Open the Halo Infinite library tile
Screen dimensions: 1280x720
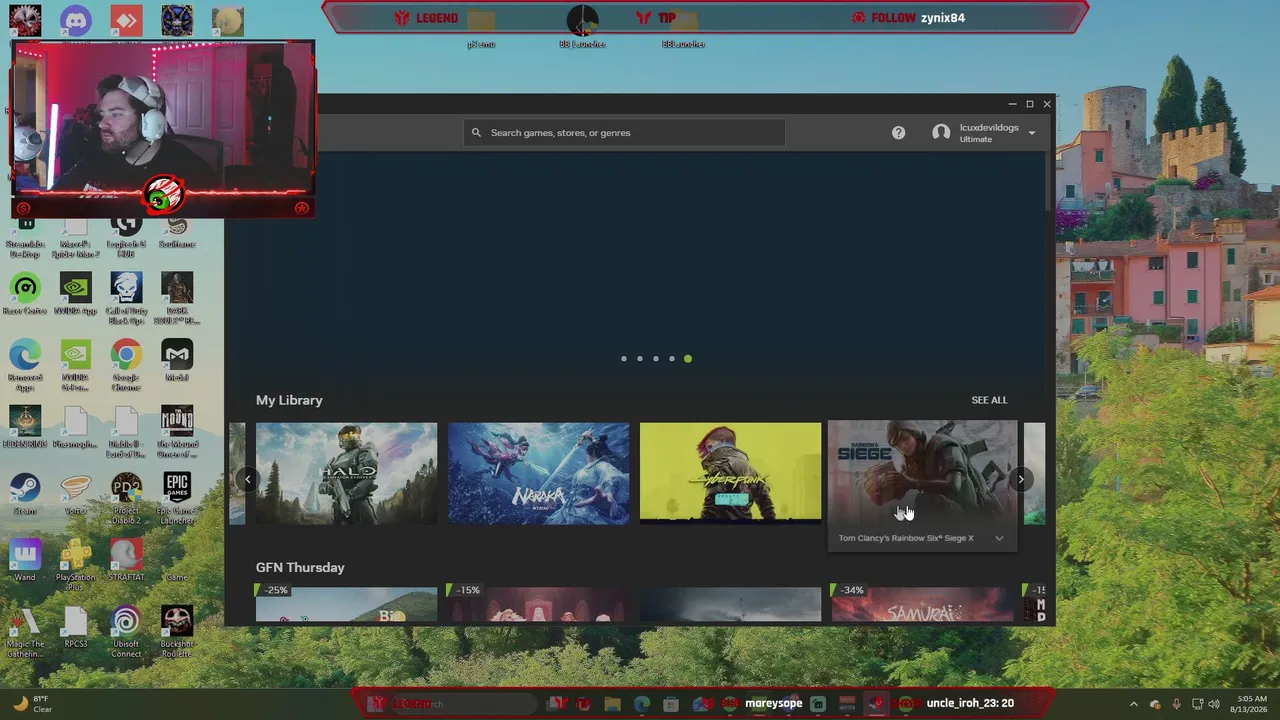point(346,473)
